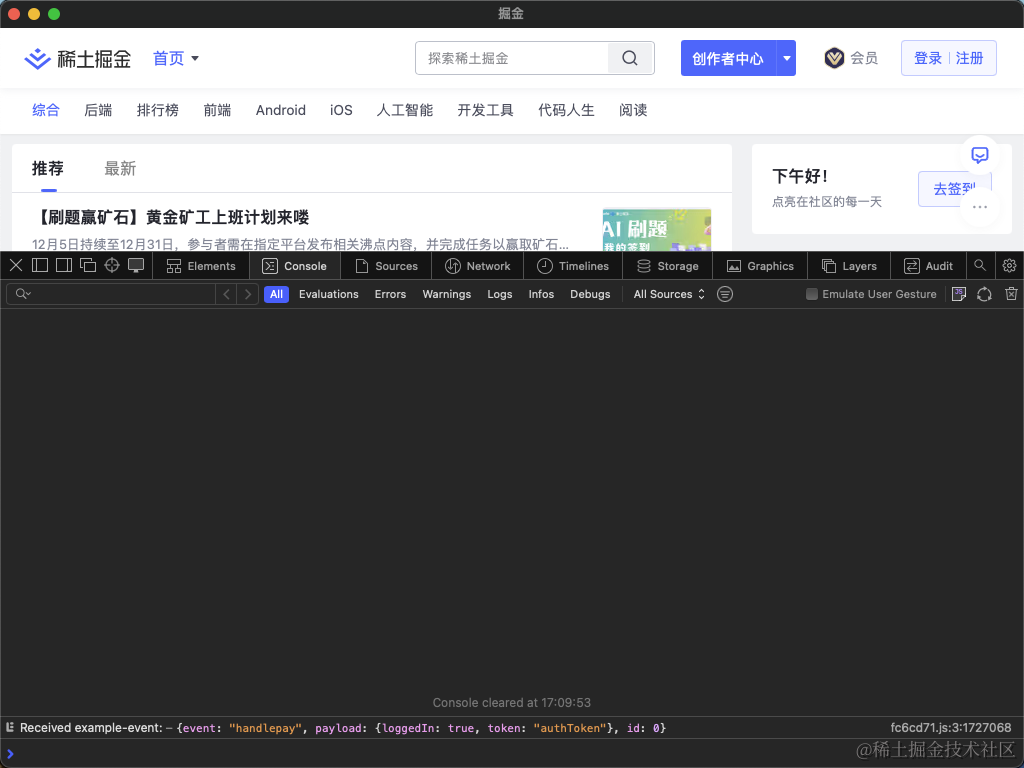Open the device settings monitor icon
Image resolution: width=1024 pixels, height=768 pixels.
tap(136, 265)
